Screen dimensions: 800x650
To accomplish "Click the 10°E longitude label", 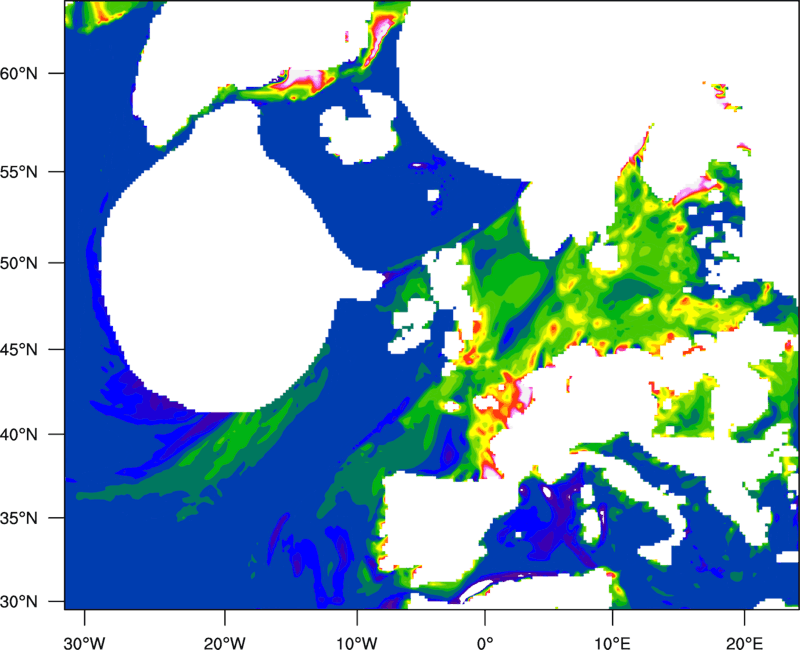I will pos(612,643).
